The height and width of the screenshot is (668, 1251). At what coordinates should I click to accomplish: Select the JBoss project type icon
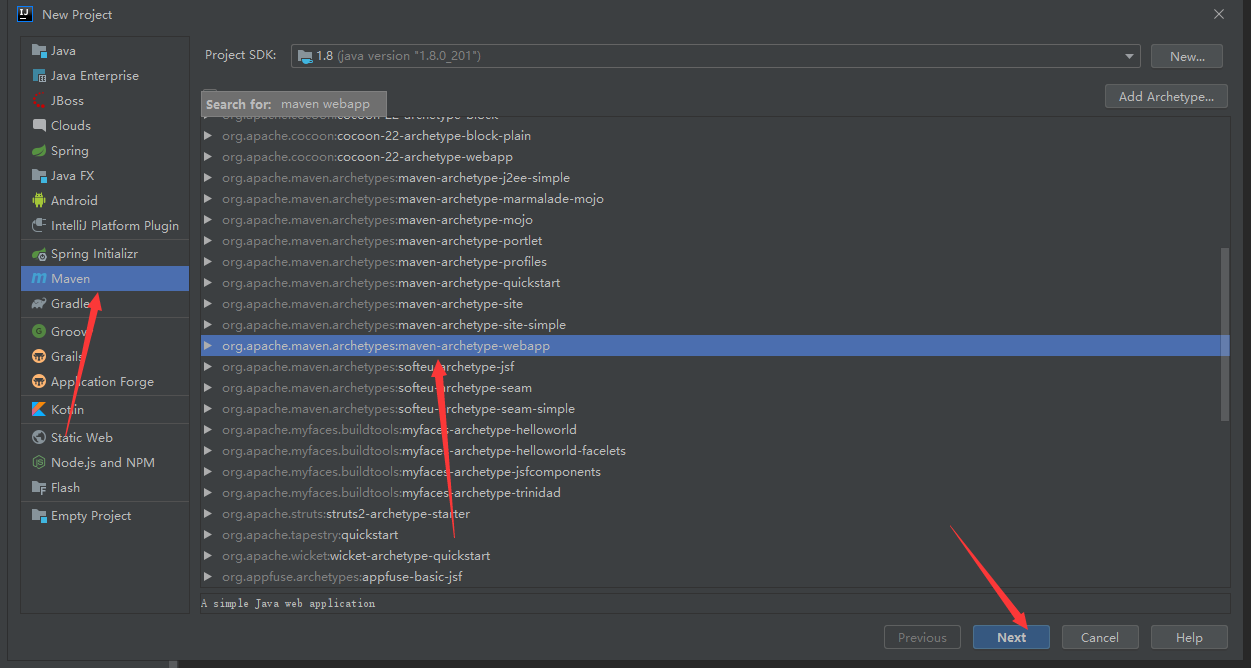39,101
